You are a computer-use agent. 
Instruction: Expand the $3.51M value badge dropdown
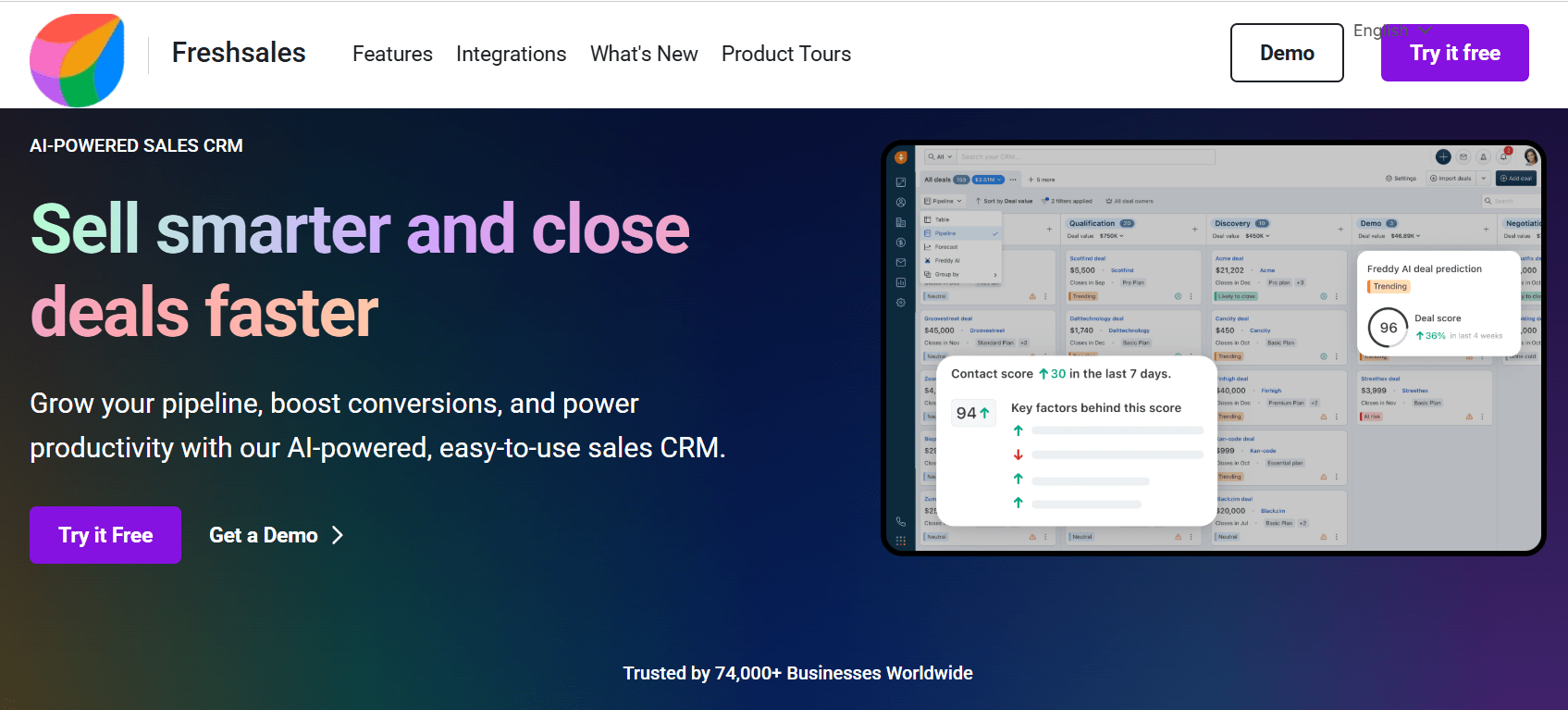[988, 180]
